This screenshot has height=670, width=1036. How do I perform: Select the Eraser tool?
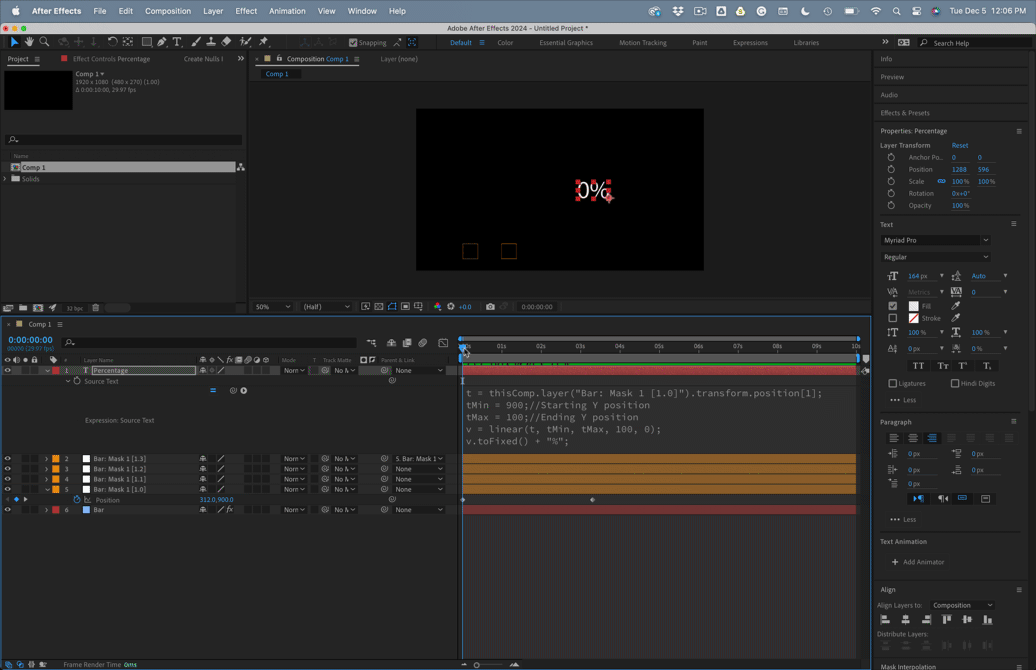tap(226, 42)
